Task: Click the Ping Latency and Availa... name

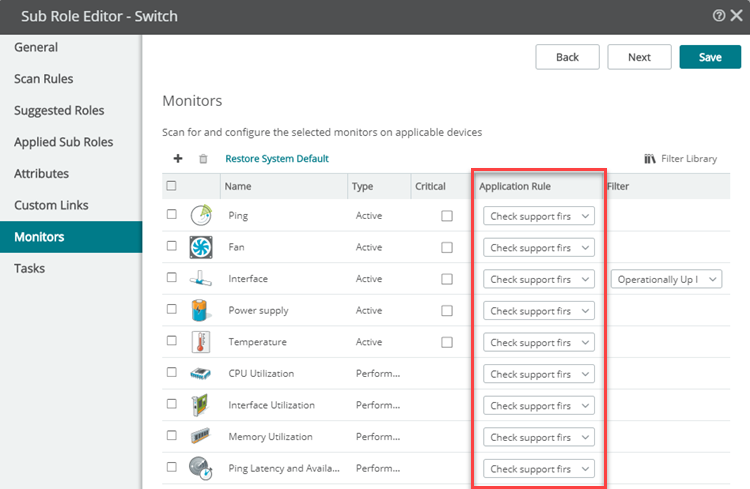Action: coord(284,468)
